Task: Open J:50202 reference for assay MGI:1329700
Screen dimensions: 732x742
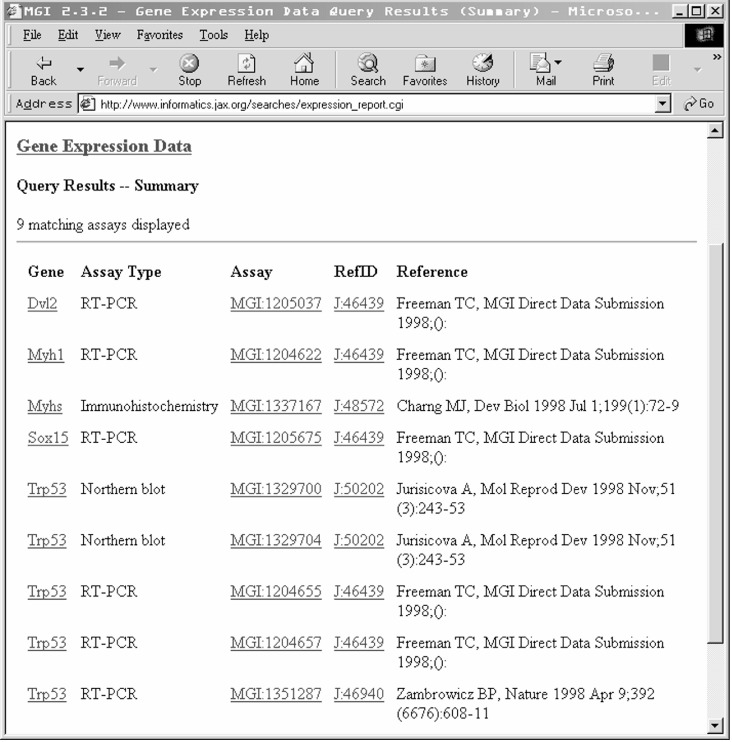Action: tap(359, 489)
